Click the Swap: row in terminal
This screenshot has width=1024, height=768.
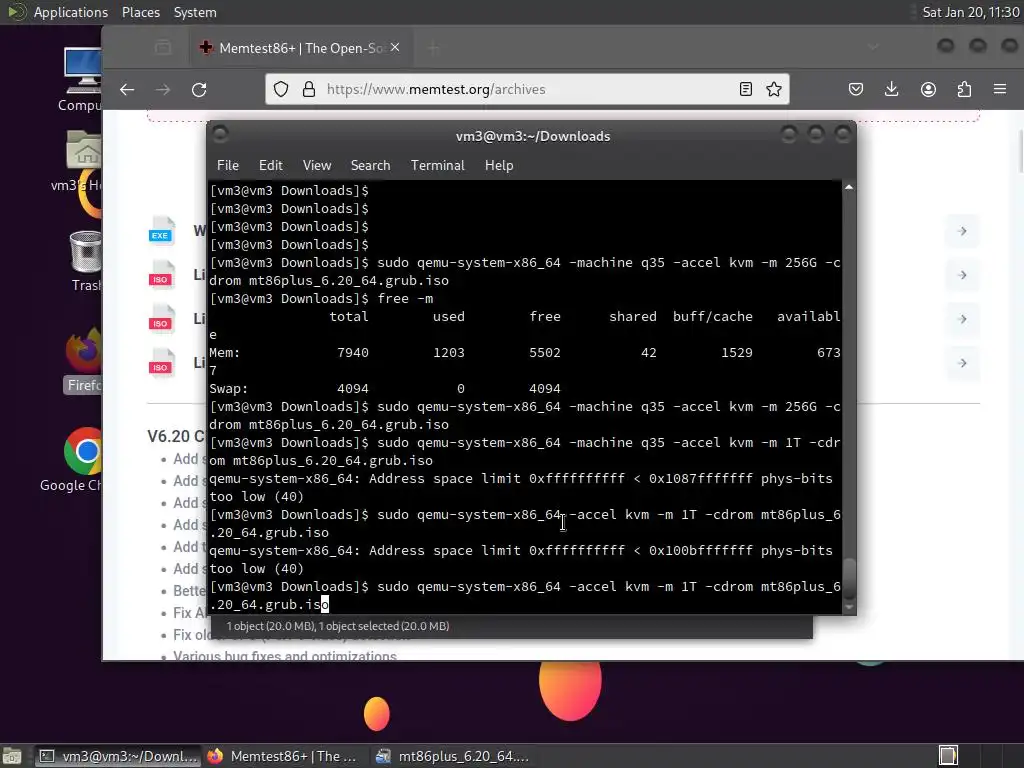pyautogui.click(x=385, y=389)
